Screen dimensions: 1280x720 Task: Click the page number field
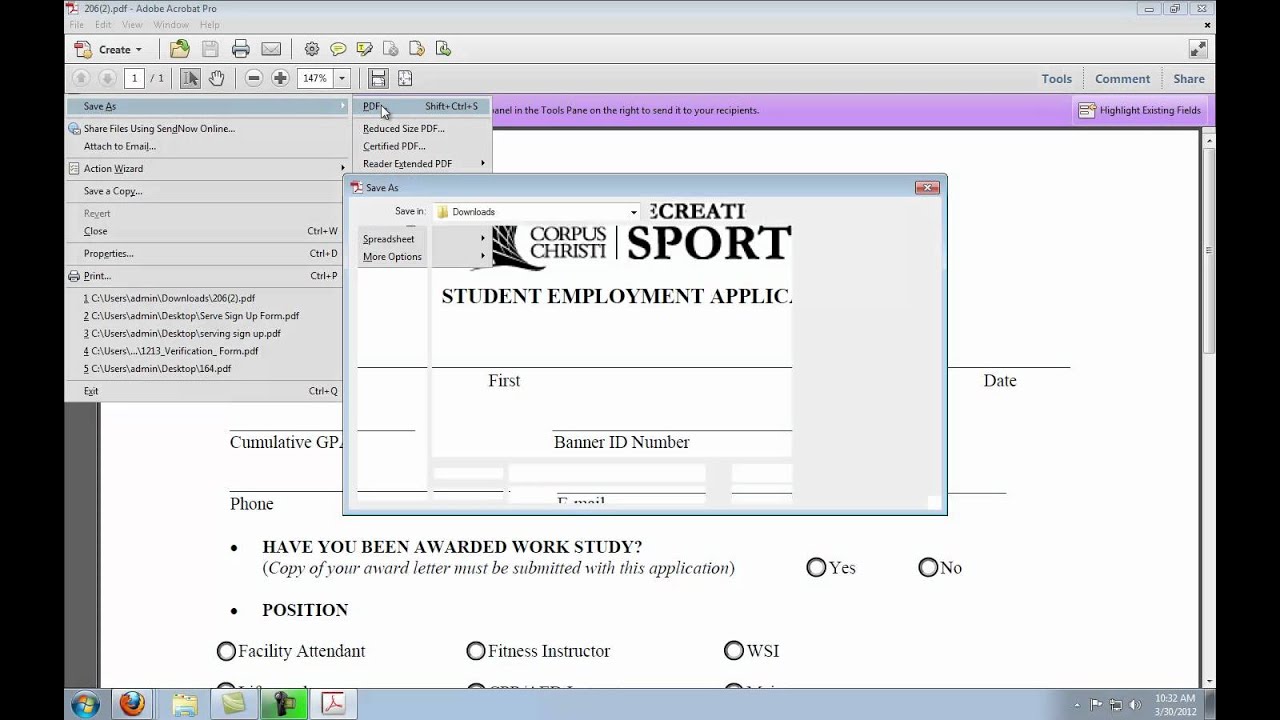point(134,78)
